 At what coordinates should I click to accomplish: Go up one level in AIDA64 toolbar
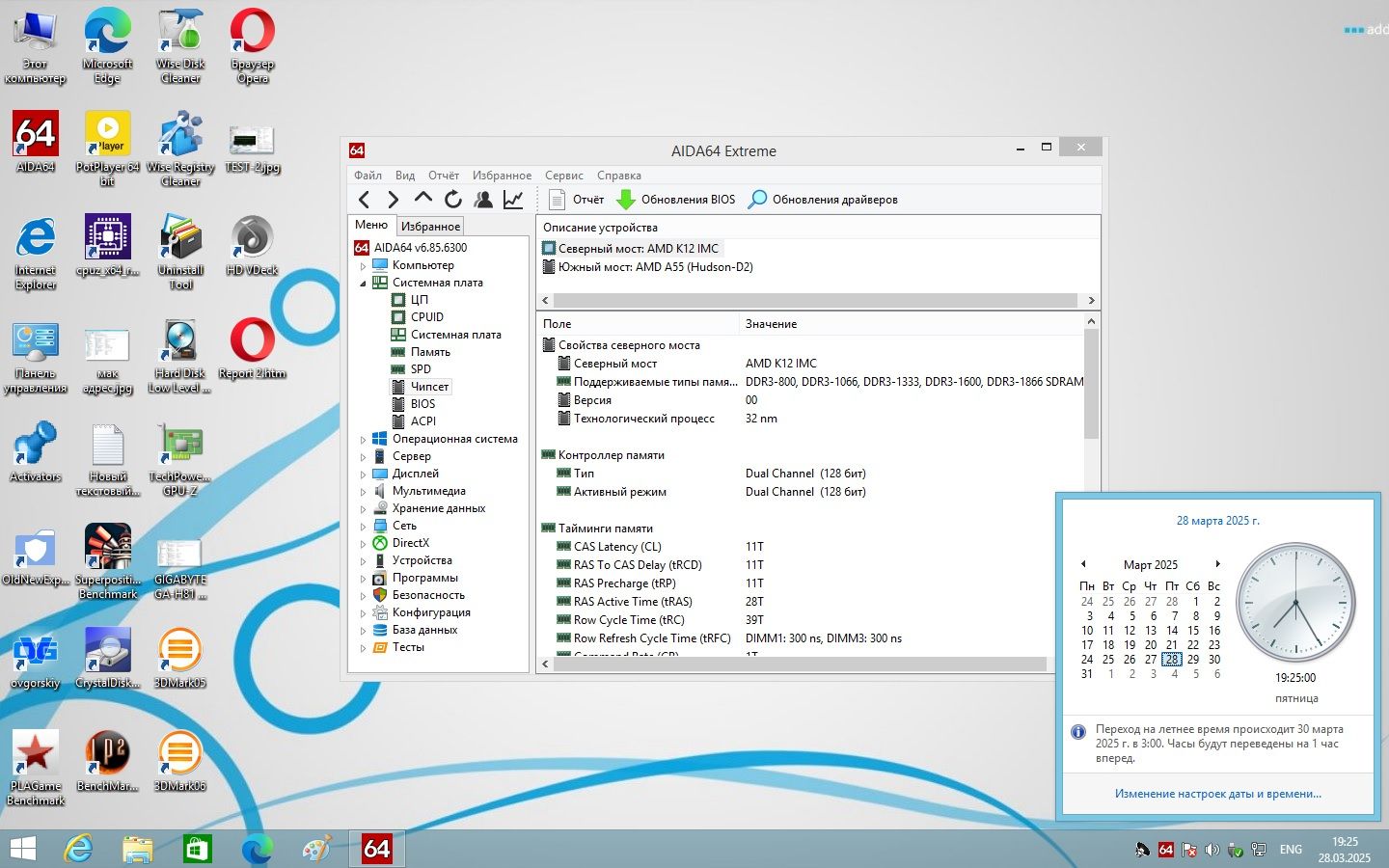[422, 199]
